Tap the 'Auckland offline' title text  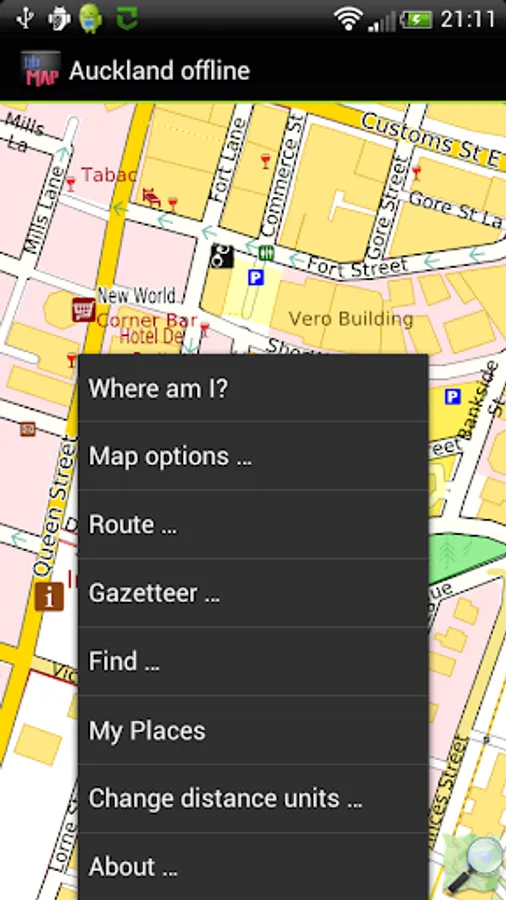[159, 71]
